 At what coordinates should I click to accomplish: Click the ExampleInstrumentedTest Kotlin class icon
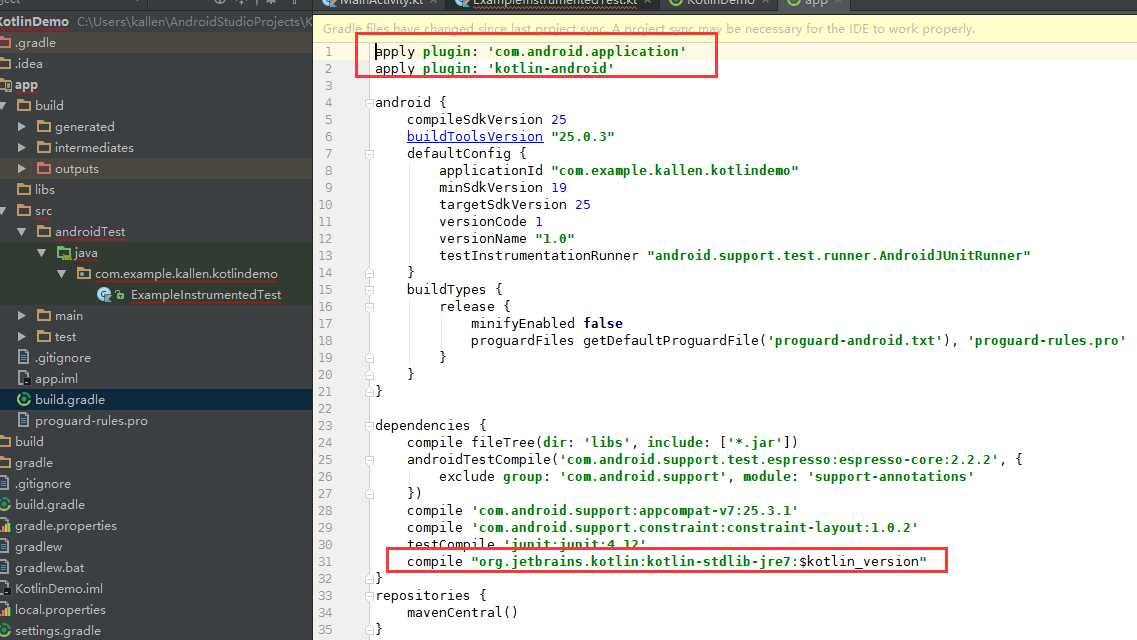[x=104, y=294]
